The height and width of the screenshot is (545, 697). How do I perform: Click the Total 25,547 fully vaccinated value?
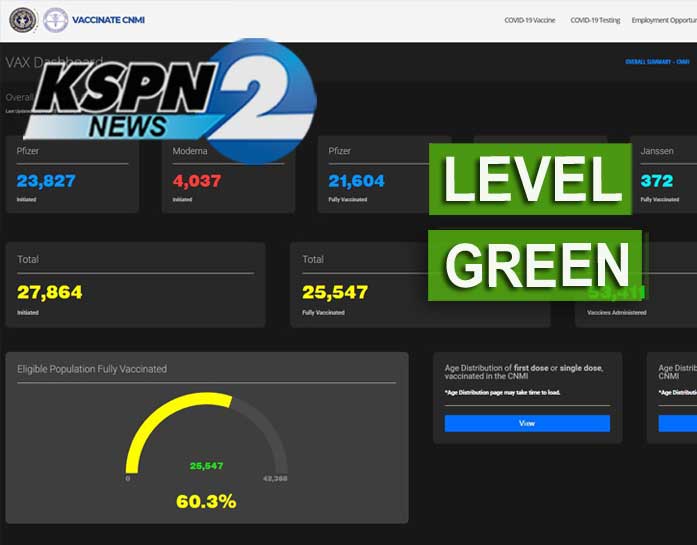335,292
